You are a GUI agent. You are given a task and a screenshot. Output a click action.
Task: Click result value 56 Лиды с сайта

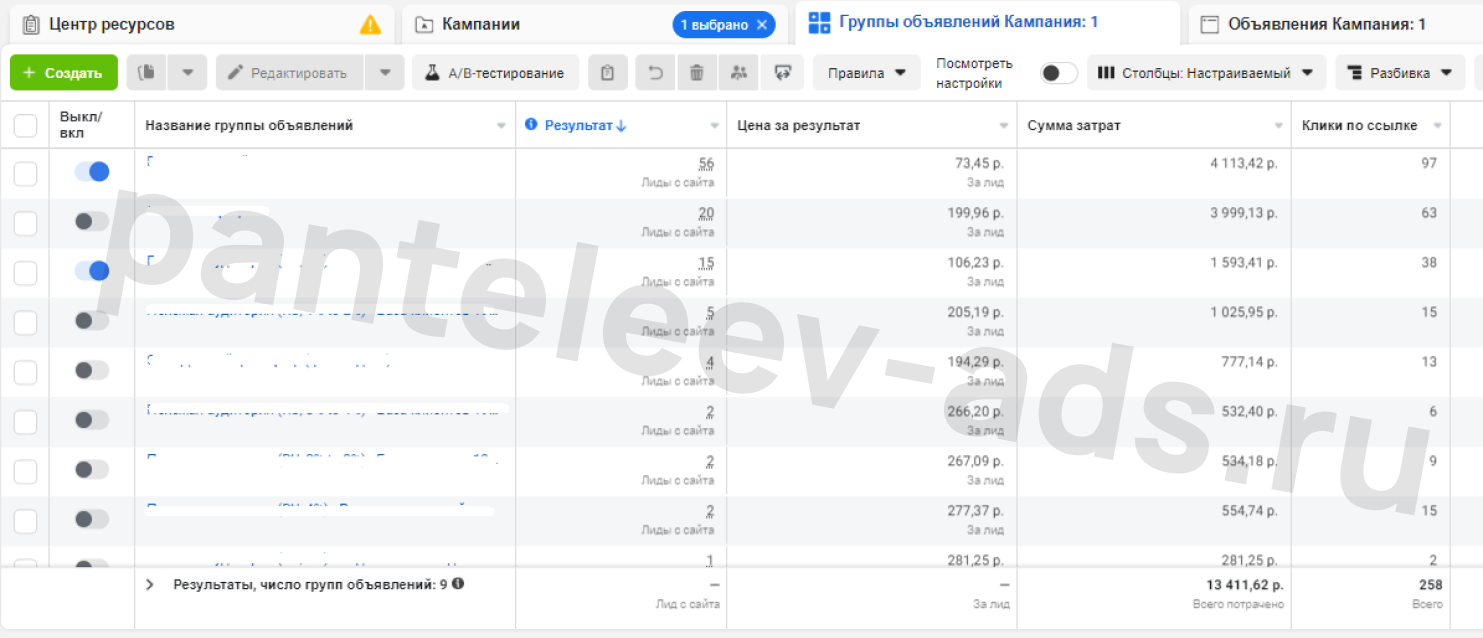(x=706, y=163)
